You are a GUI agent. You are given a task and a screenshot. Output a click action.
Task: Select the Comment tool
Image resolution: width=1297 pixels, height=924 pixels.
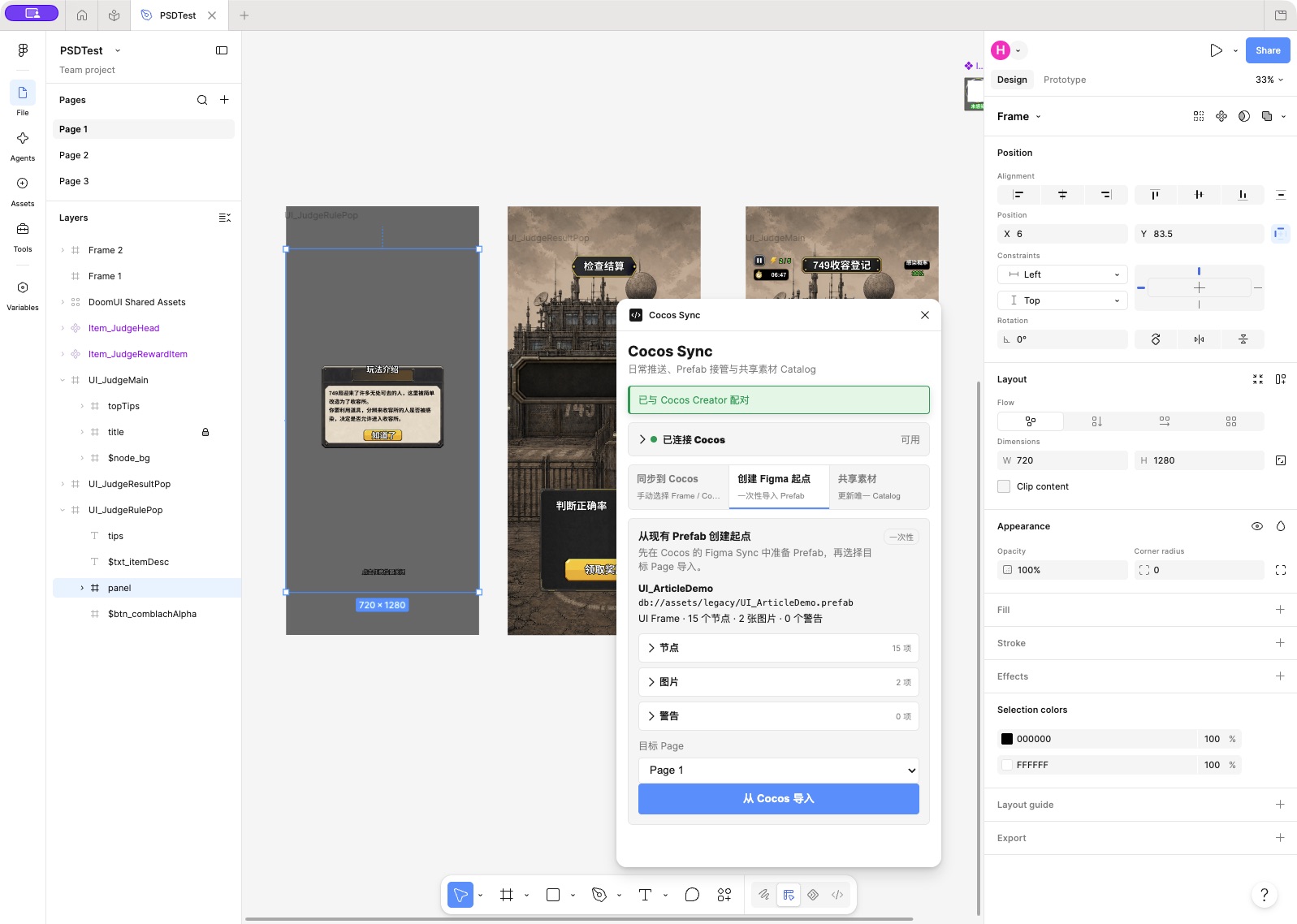[692, 895]
